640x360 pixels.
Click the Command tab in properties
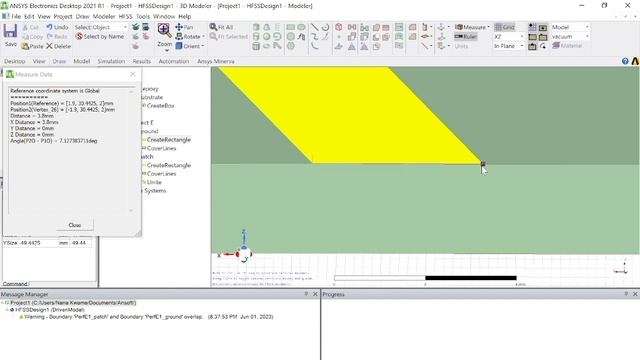click(15, 284)
